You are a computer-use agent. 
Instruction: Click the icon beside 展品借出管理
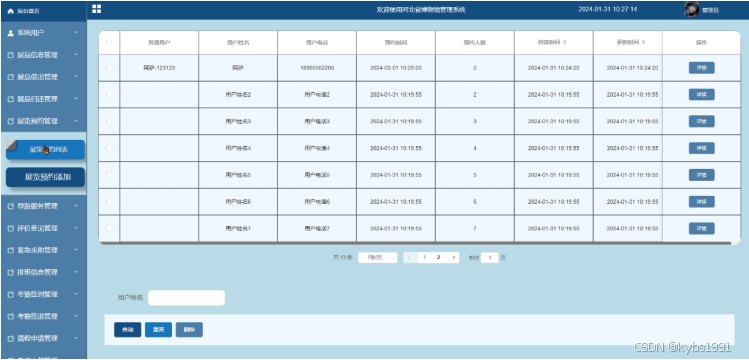tap(11, 77)
